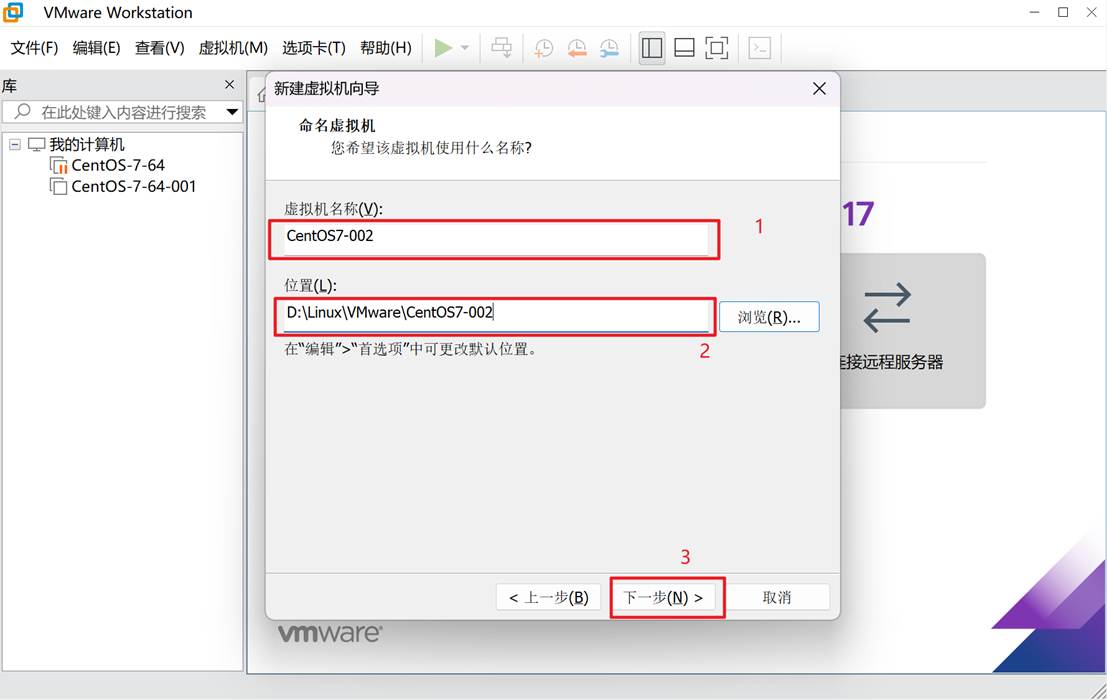Collapse the 我的计算机 tree node
The width and height of the screenshot is (1107, 700).
15,145
